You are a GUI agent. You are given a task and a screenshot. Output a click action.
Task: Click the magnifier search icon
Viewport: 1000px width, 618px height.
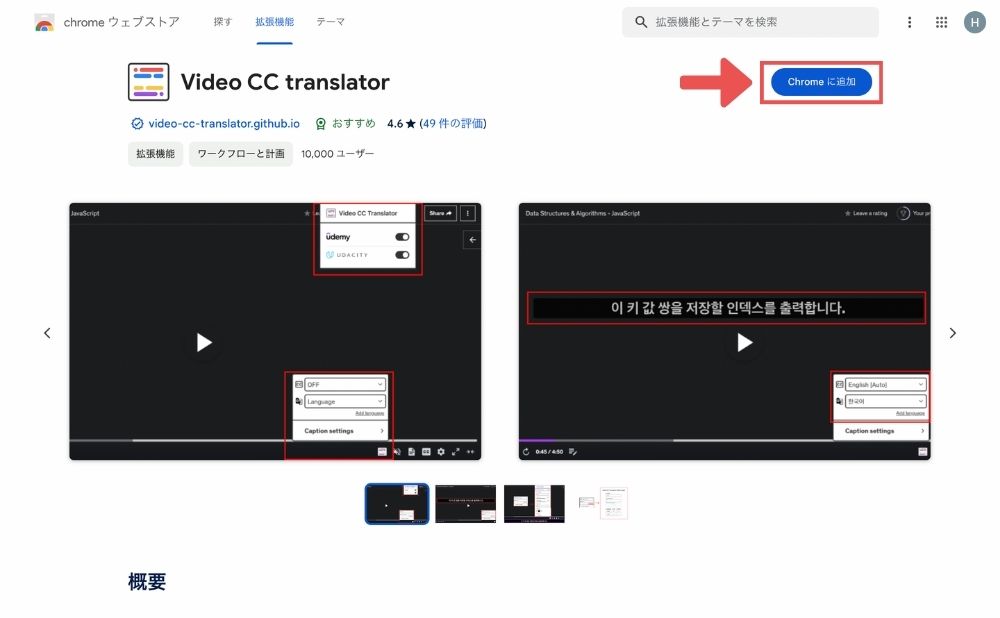click(x=641, y=22)
